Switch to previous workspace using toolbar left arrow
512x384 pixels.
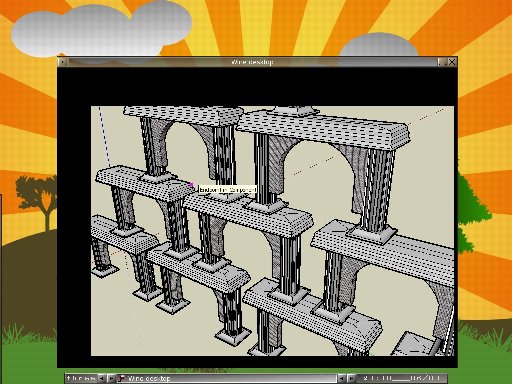pyautogui.click(x=102, y=378)
